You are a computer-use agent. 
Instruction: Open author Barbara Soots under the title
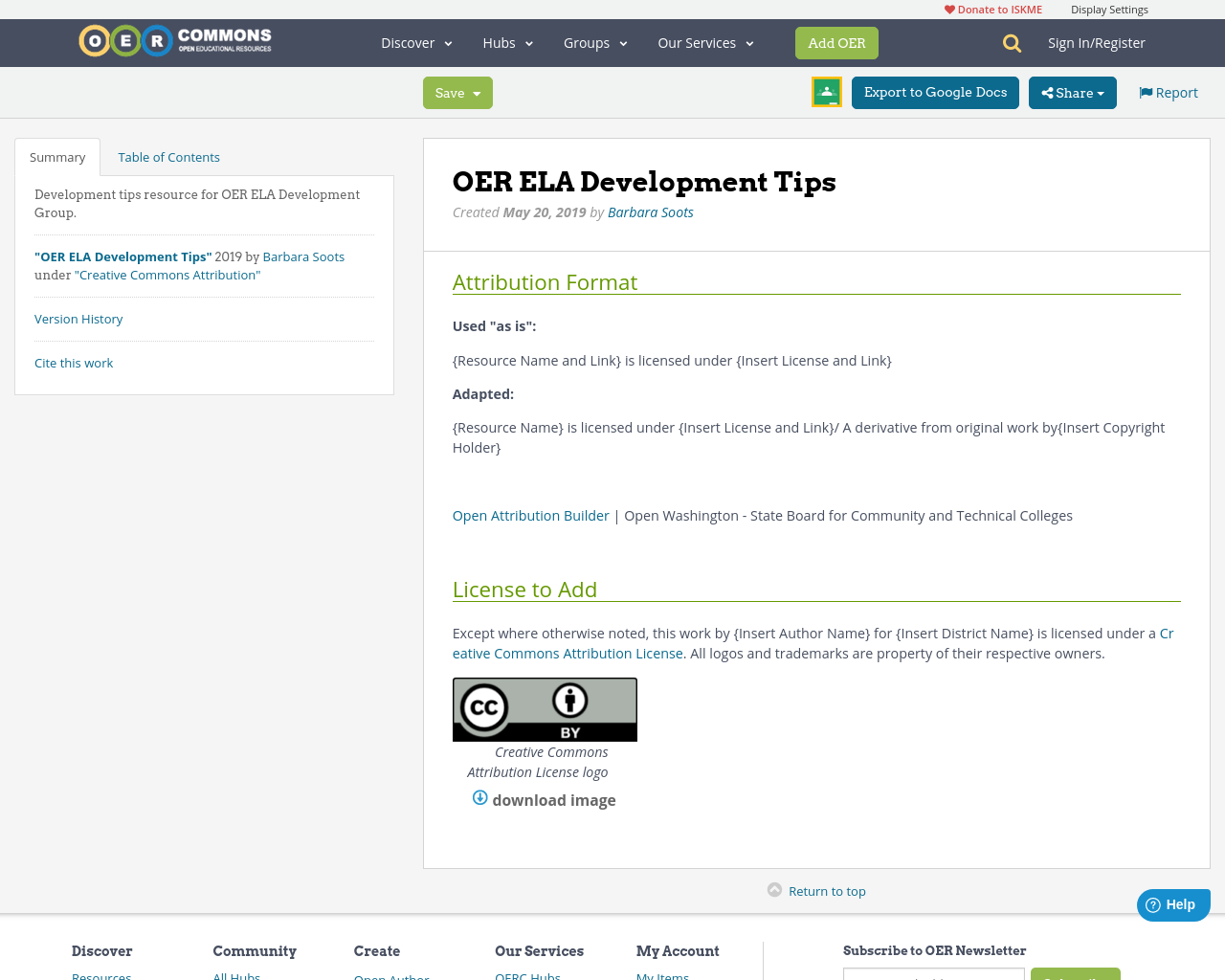point(651,212)
